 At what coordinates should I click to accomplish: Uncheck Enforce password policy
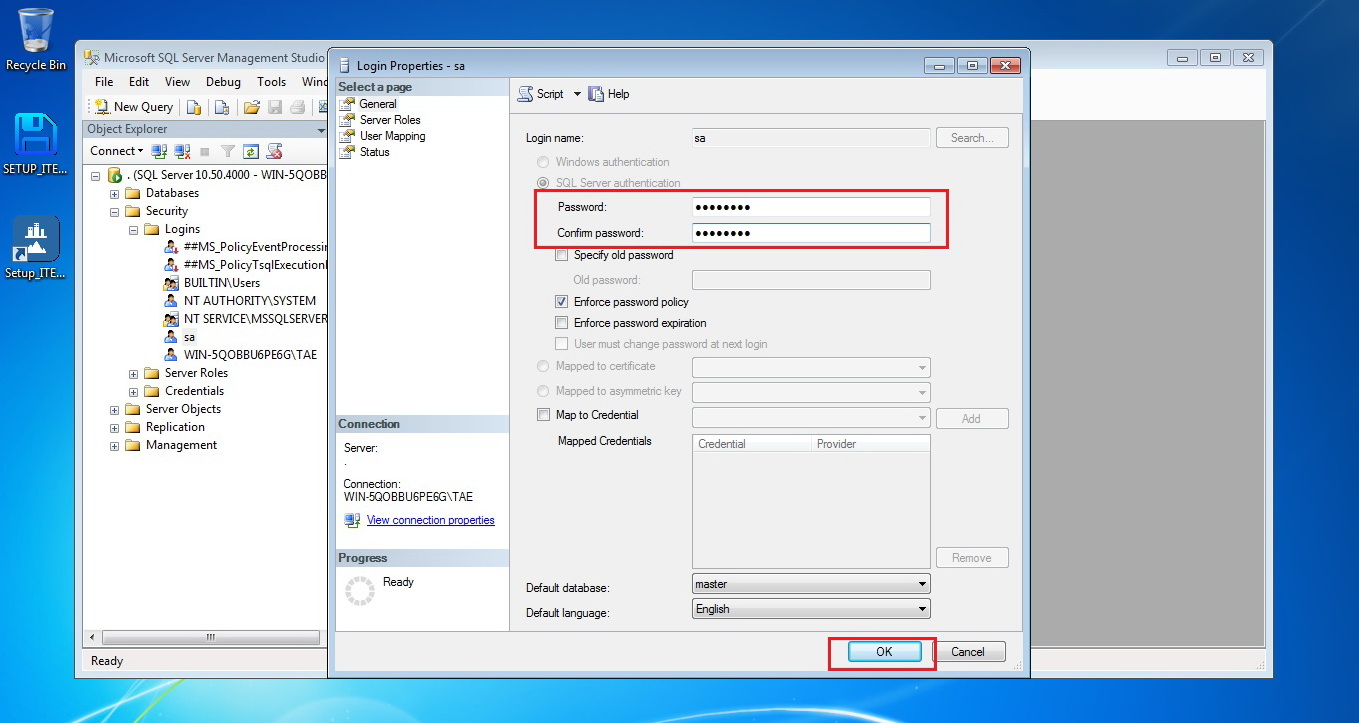coord(561,302)
